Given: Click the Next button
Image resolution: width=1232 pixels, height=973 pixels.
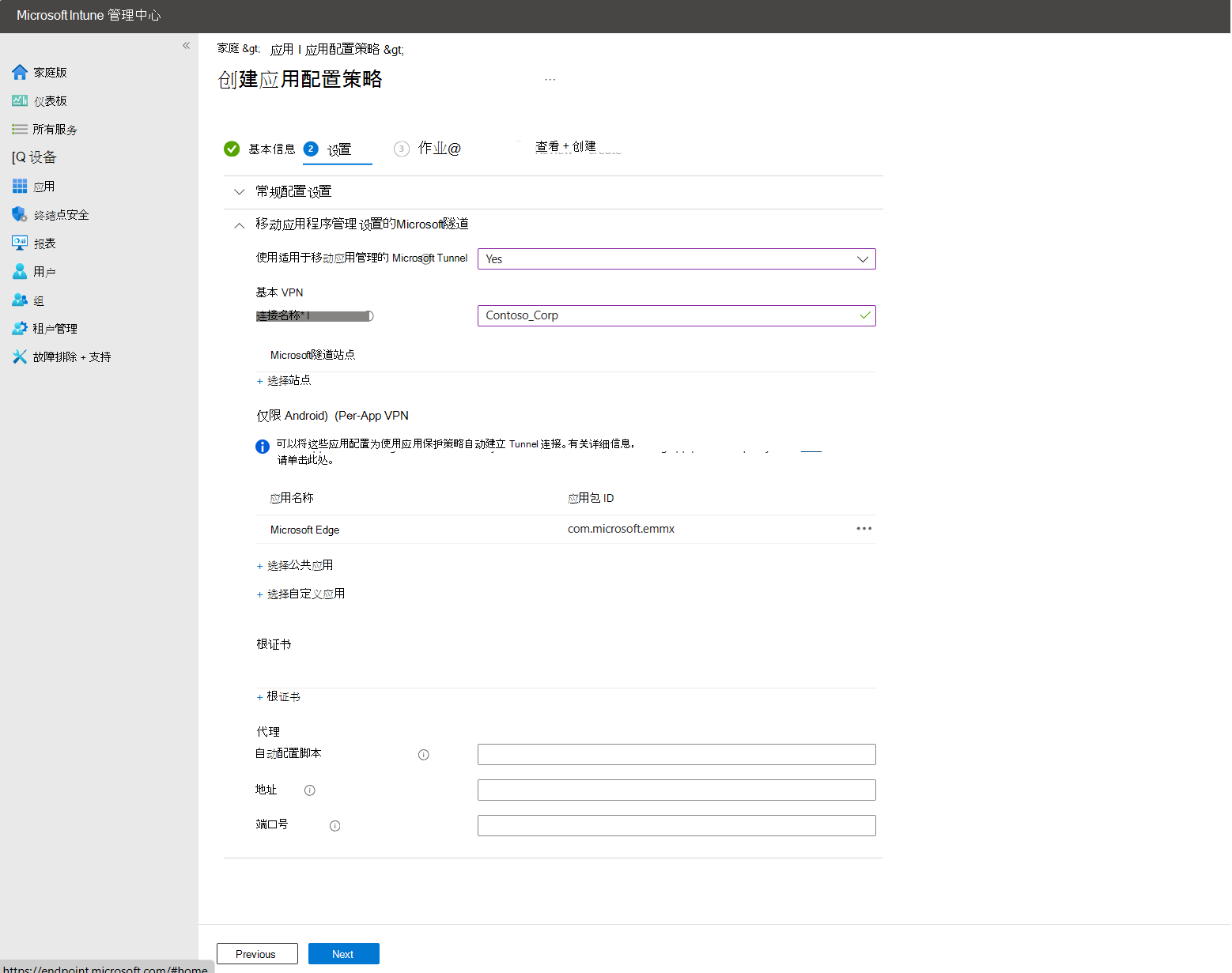Looking at the screenshot, I should [x=343, y=954].
